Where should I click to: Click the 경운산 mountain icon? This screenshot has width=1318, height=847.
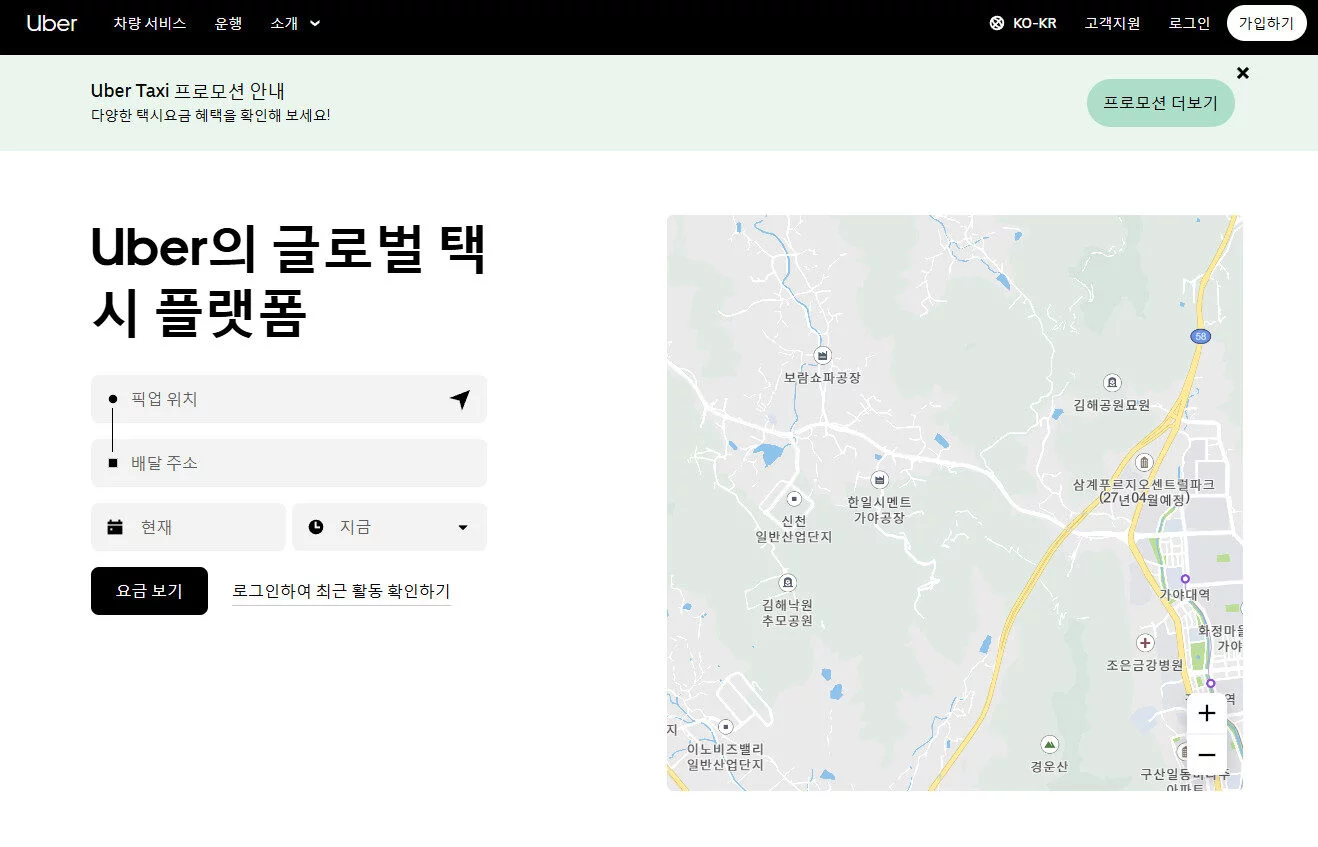(1049, 745)
